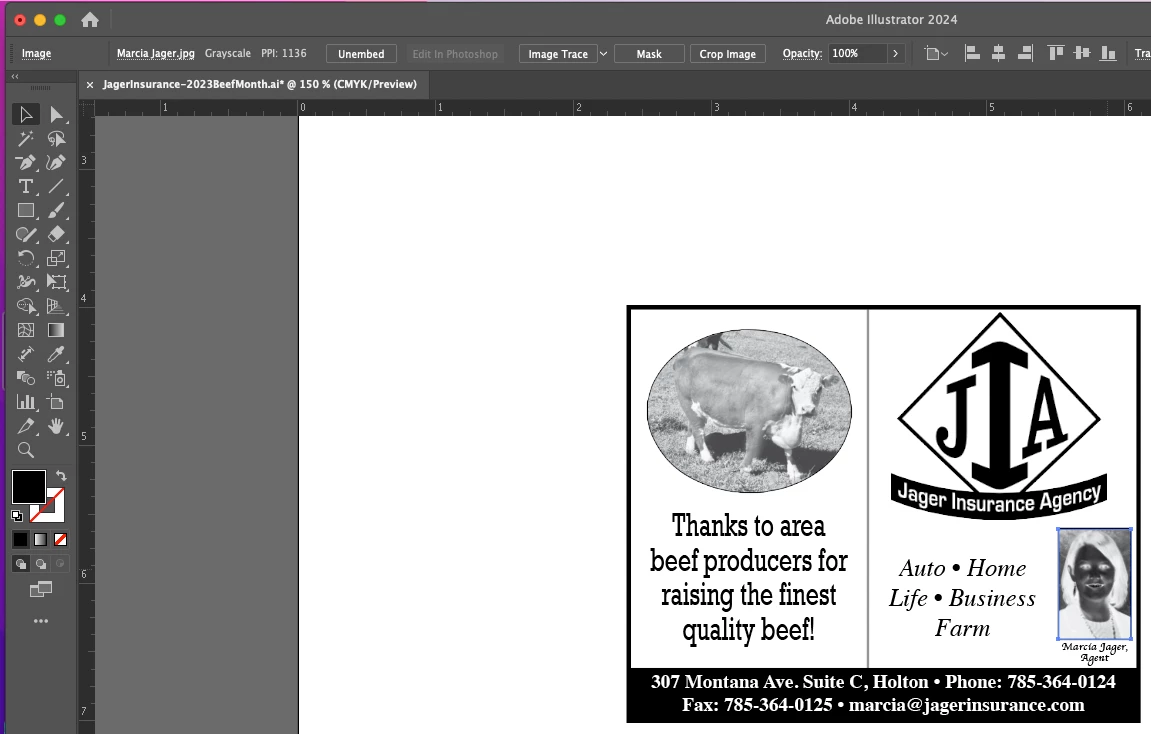Choose the Slice tool

26,426
